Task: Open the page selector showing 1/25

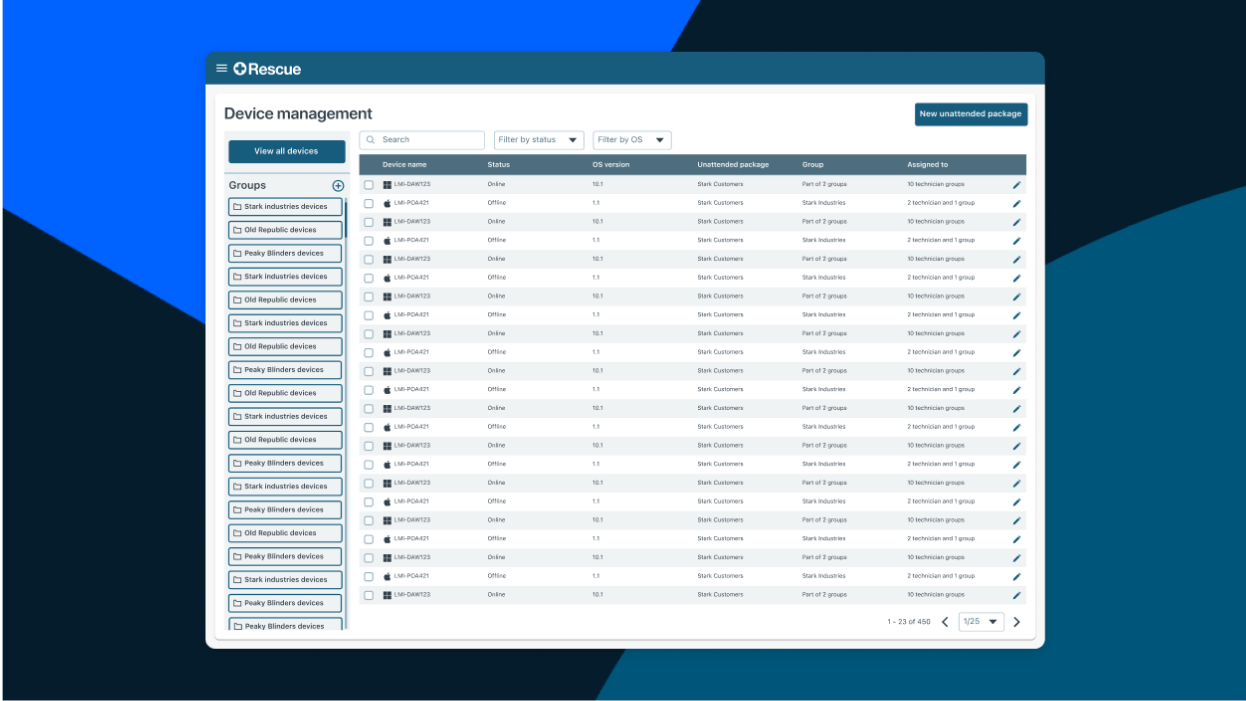Action: [x=981, y=621]
